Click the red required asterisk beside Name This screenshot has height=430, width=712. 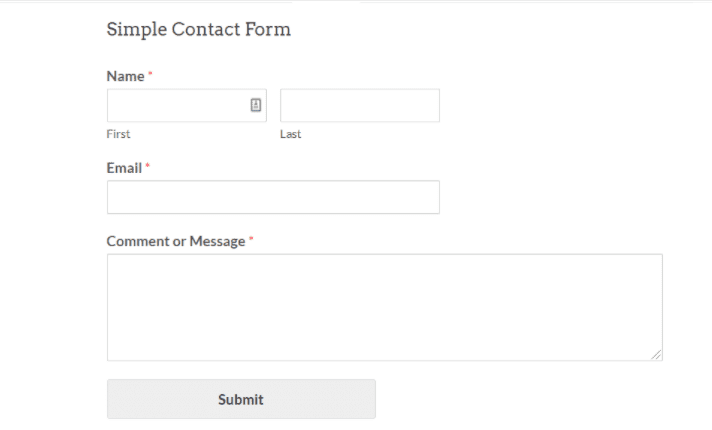tap(150, 74)
